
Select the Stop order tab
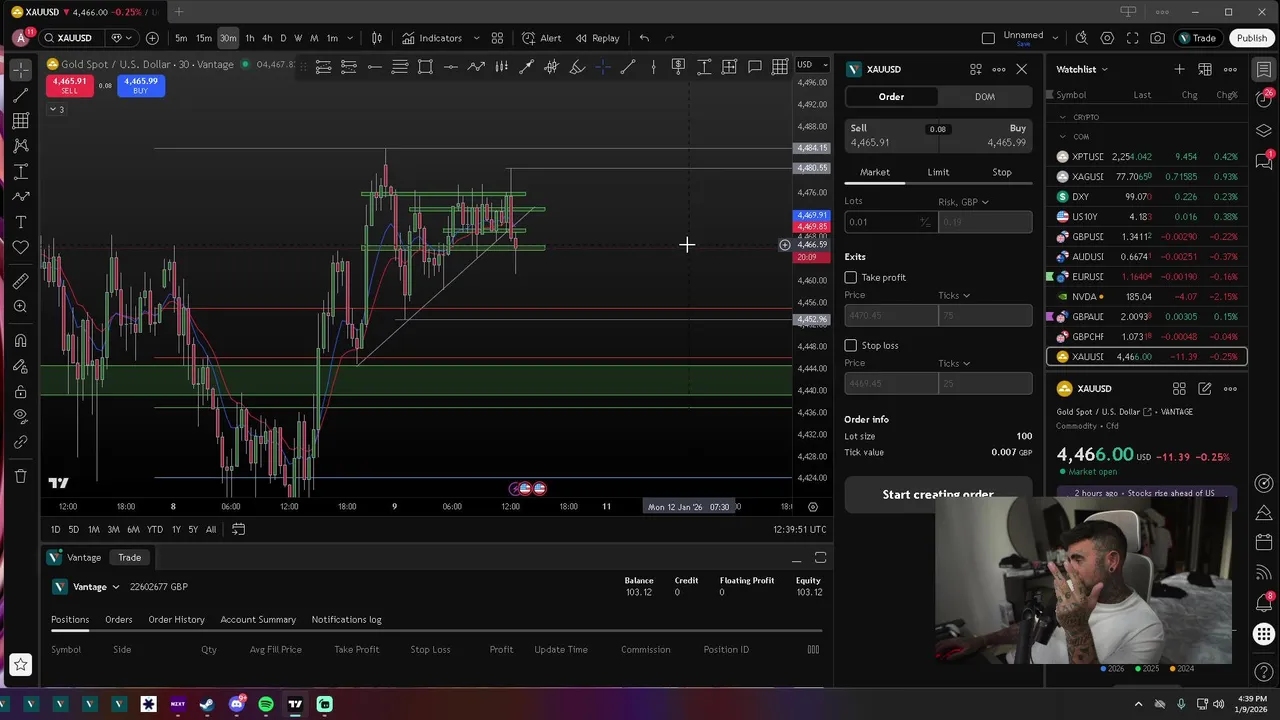point(1001,172)
